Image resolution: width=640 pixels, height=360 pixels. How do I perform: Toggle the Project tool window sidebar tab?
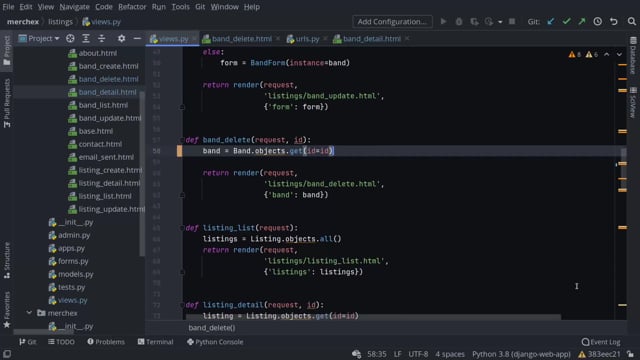tap(7, 51)
